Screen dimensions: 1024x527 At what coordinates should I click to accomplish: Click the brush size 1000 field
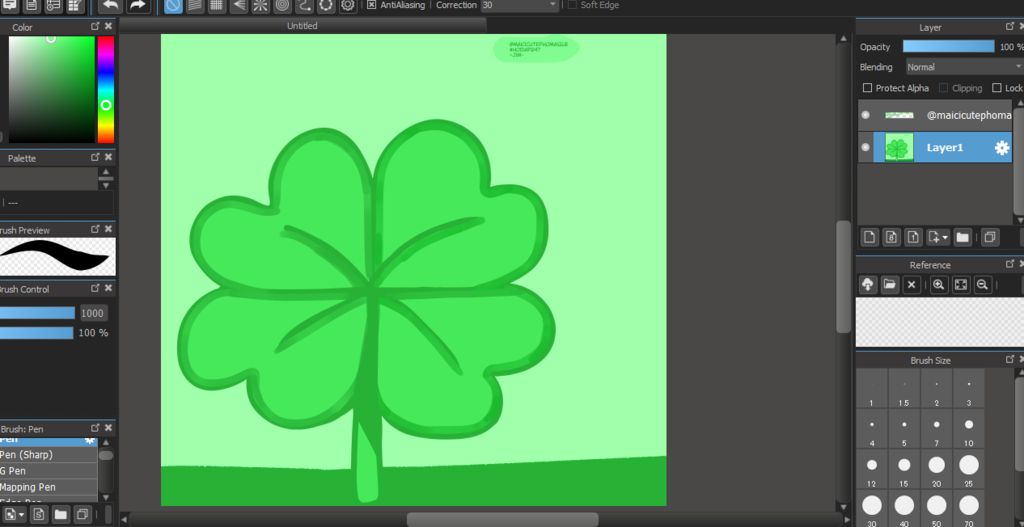point(93,313)
